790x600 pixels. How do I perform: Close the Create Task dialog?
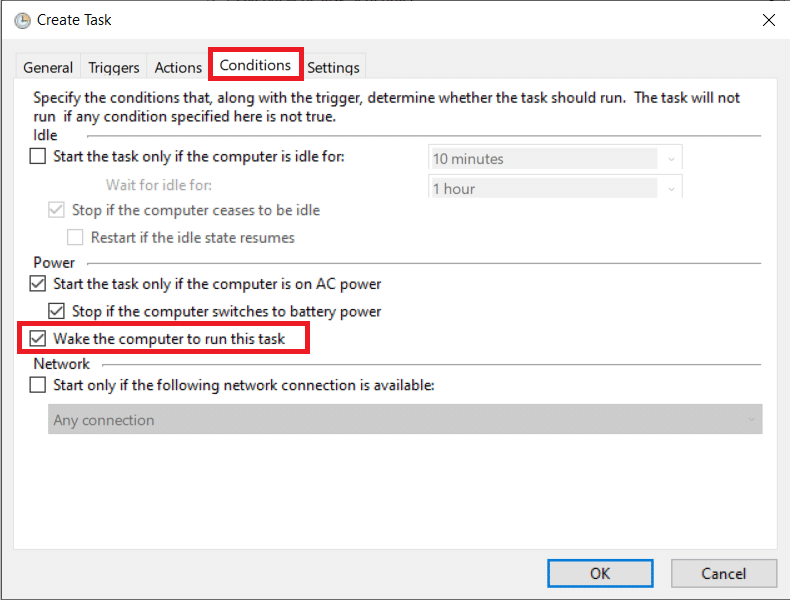click(x=768, y=20)
